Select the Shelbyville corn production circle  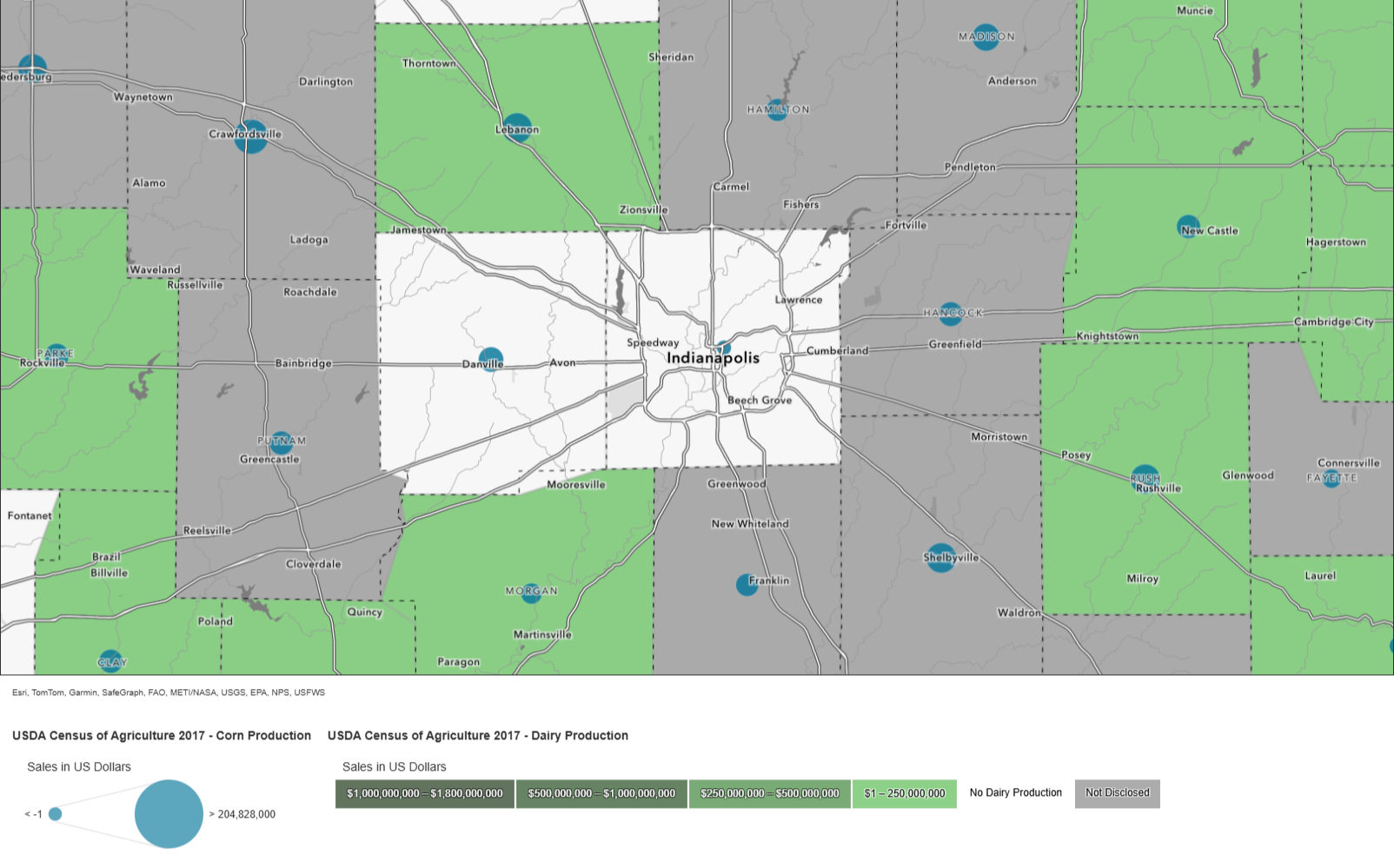coord(940,560)
